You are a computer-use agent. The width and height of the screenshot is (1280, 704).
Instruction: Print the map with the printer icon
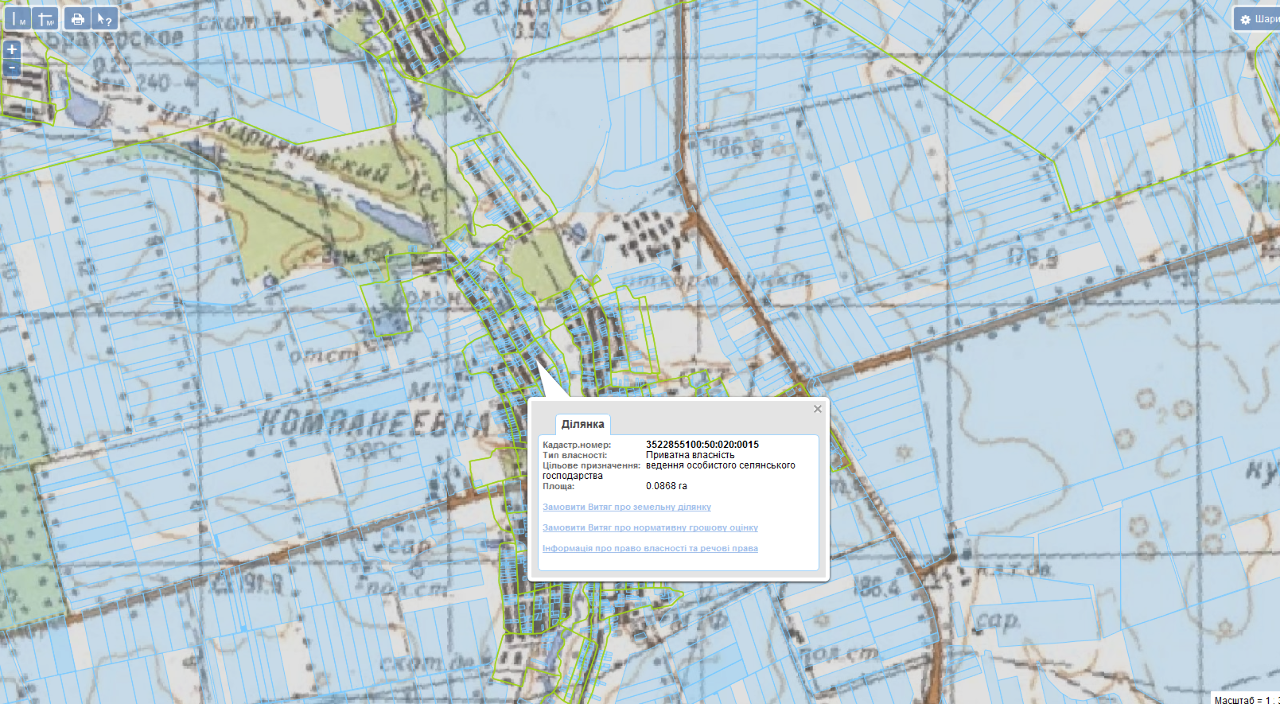tap(77, 18)
